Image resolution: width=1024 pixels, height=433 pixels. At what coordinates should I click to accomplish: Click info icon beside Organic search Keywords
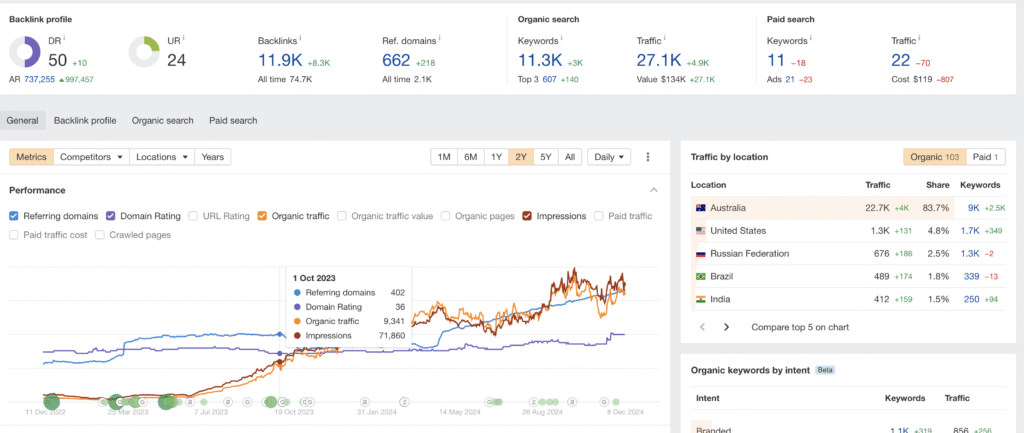tap(564, 39)
